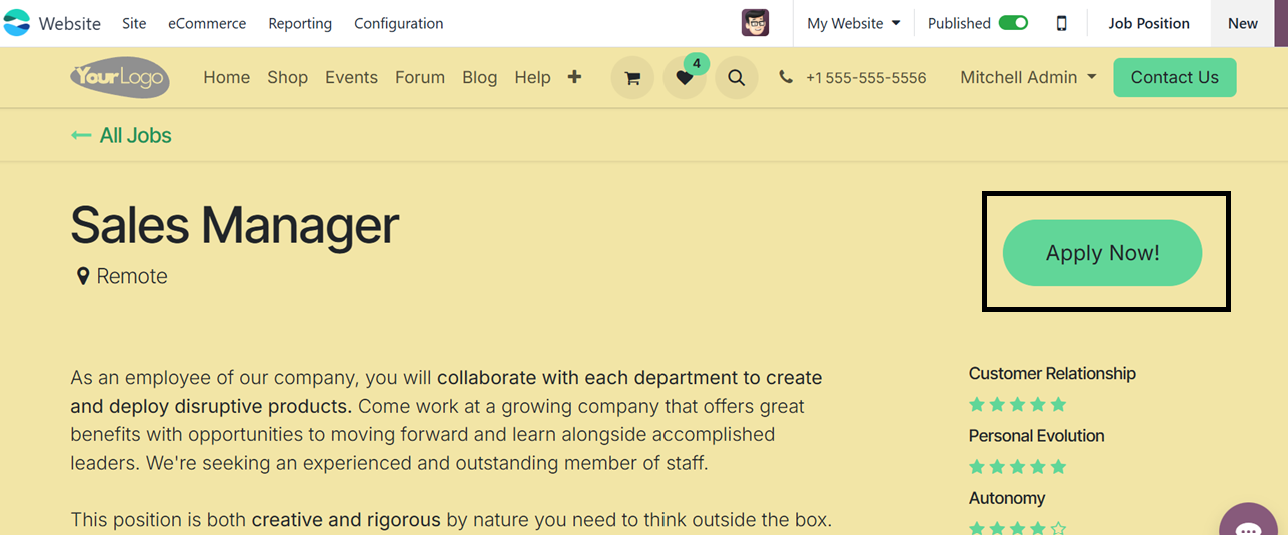Open the Events page
Viewport: 1288px width, 535px height.
click(351, 77)
